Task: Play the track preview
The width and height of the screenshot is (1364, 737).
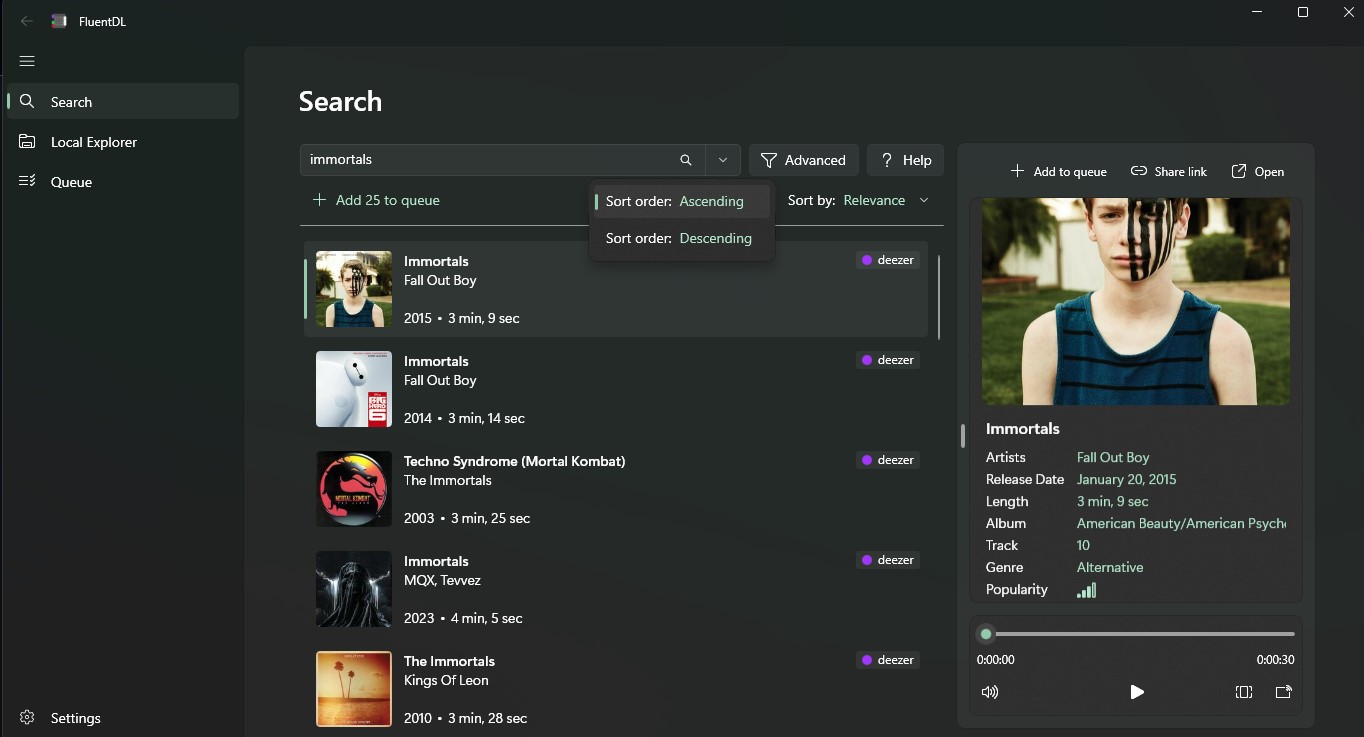Action: (1136, 692)
